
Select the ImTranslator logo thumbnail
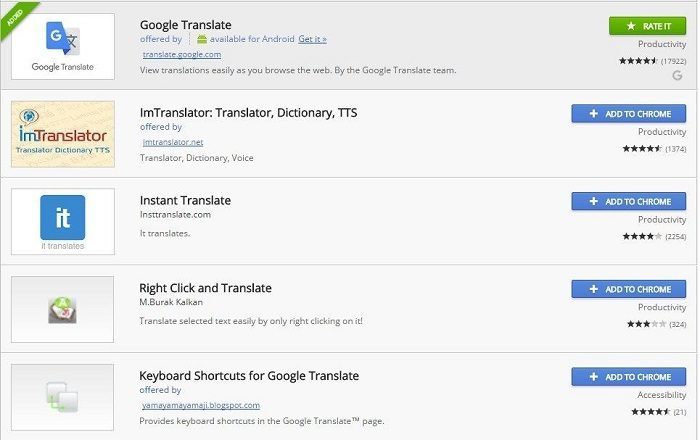coord(62,134)
